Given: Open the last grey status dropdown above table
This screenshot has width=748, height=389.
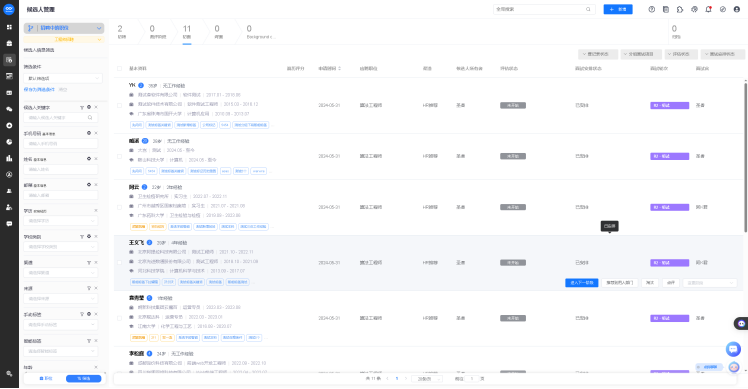Looking at the screenshot, I should [722, 54].
